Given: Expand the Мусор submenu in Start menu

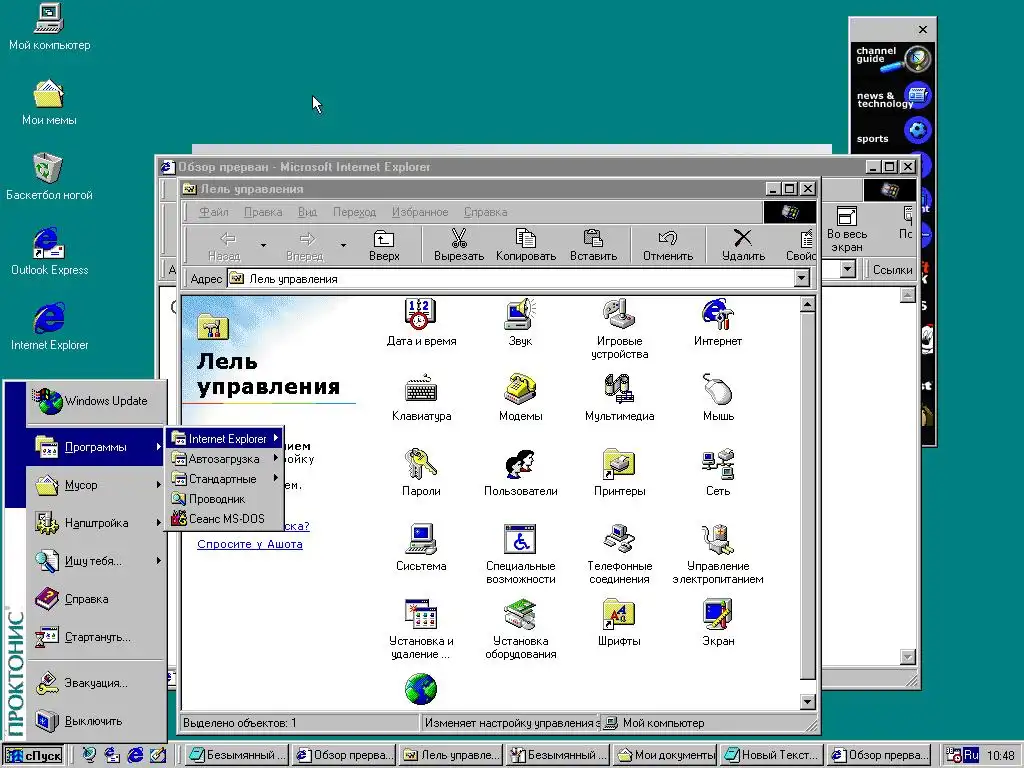Looking at the screenshot, I should [95, 485].
